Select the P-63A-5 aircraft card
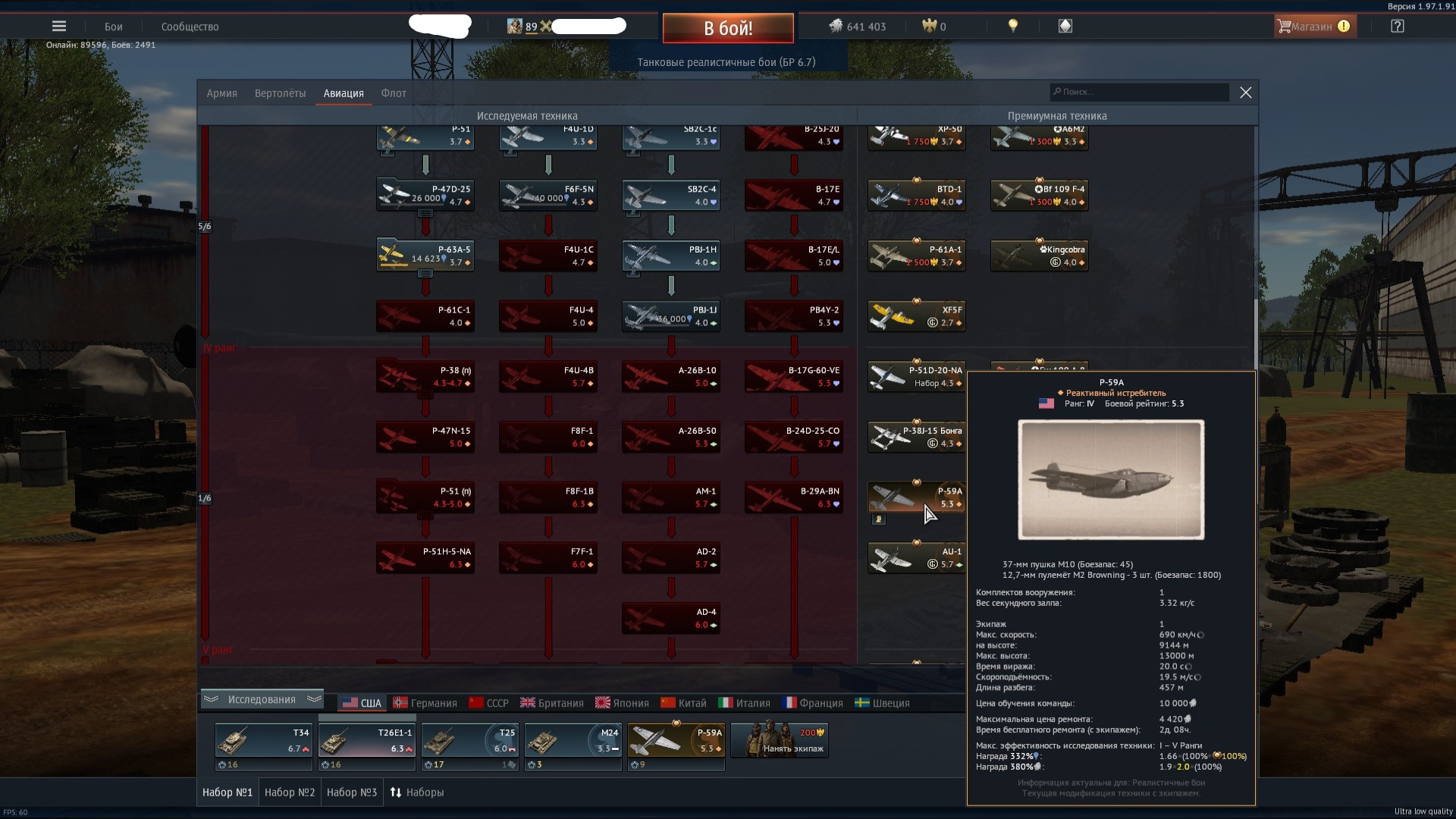This screenshot has height=819, width=1456. (425, 256)
